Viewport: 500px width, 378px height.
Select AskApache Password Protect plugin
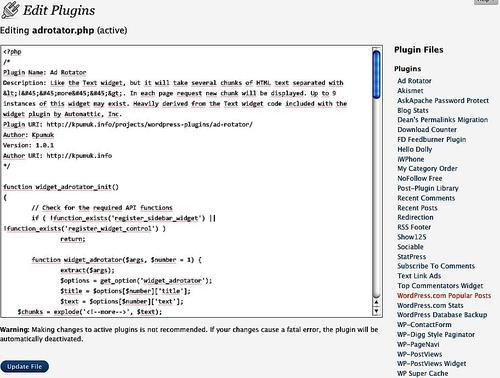[443, 100]
